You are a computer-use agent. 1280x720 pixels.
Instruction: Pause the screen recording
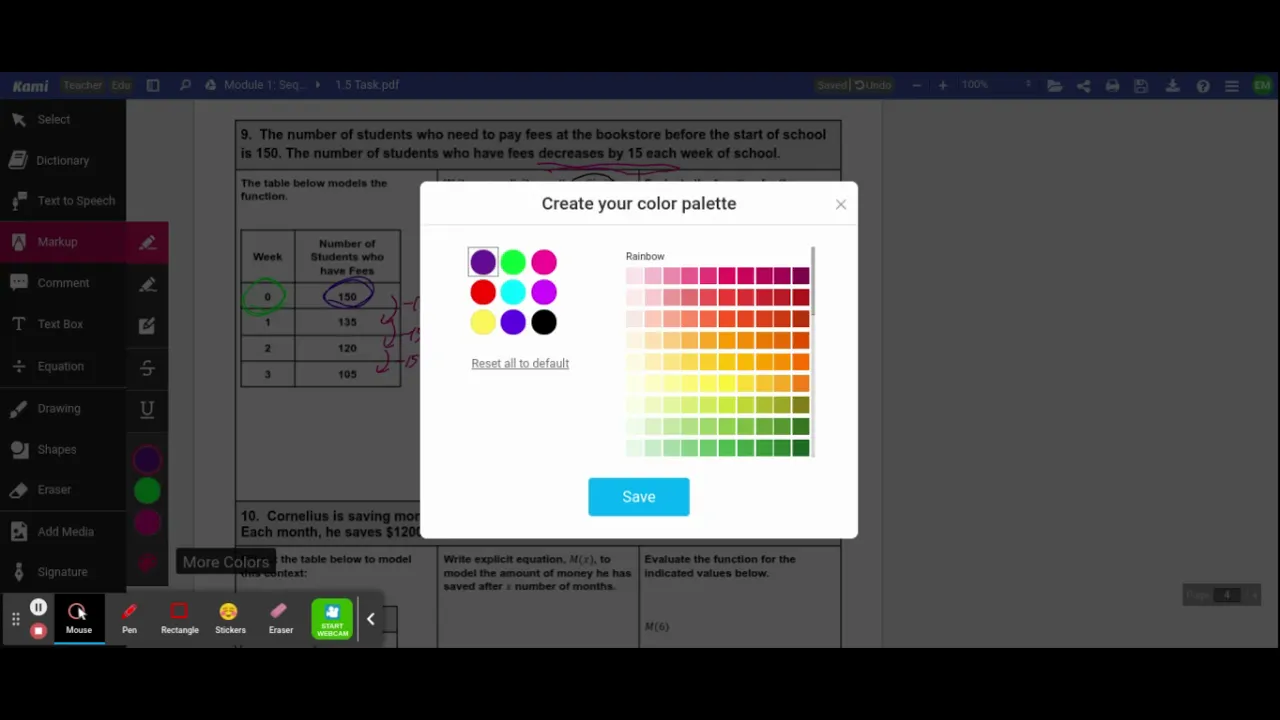point(38,607)
